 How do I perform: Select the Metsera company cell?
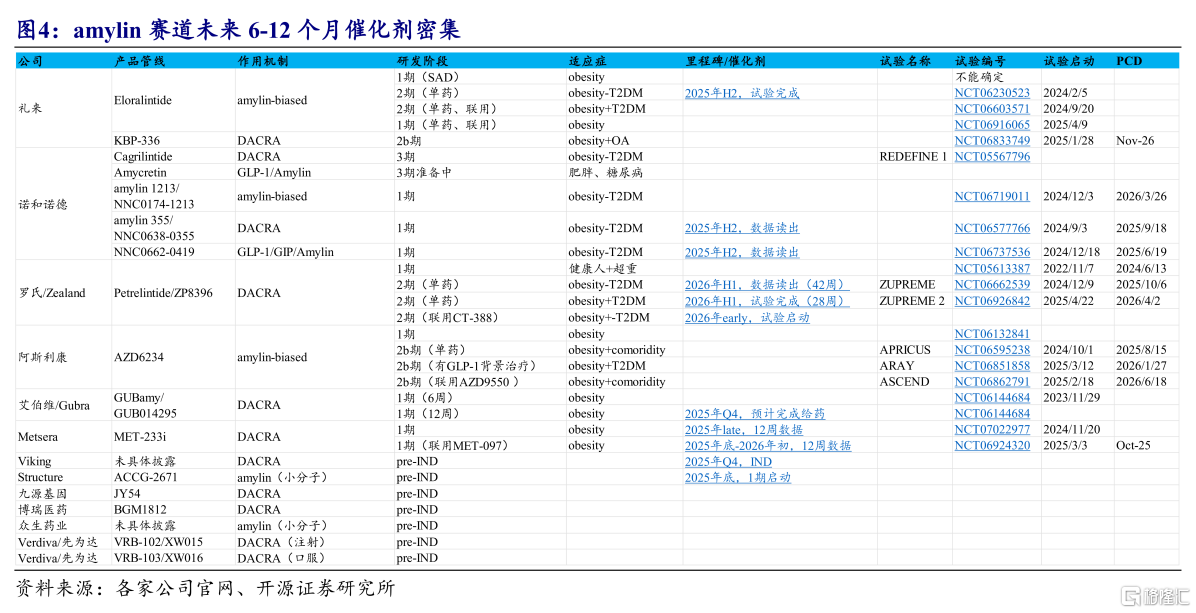(x=37, y=438)
